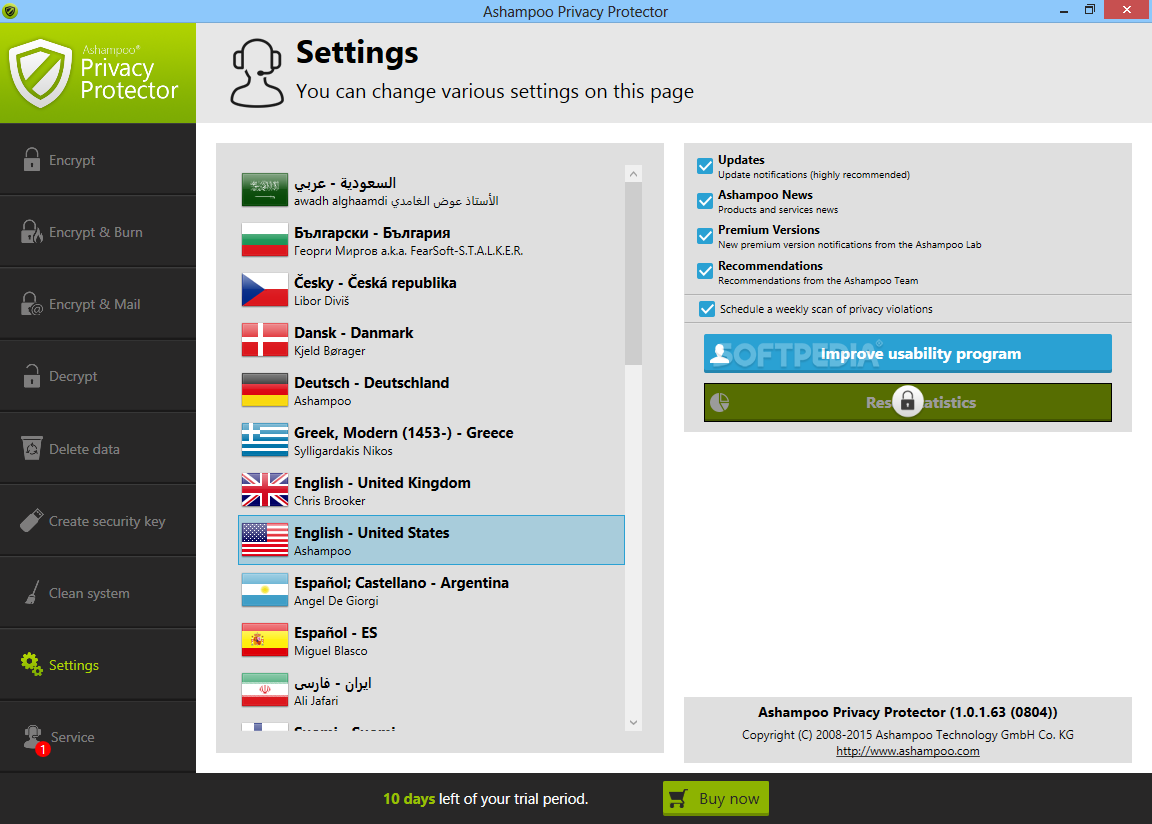Click the Encrypt & Burn flame-lock icon
Image resolution: width=1152 pixels, height=824 pixels.
coord(32,231)
